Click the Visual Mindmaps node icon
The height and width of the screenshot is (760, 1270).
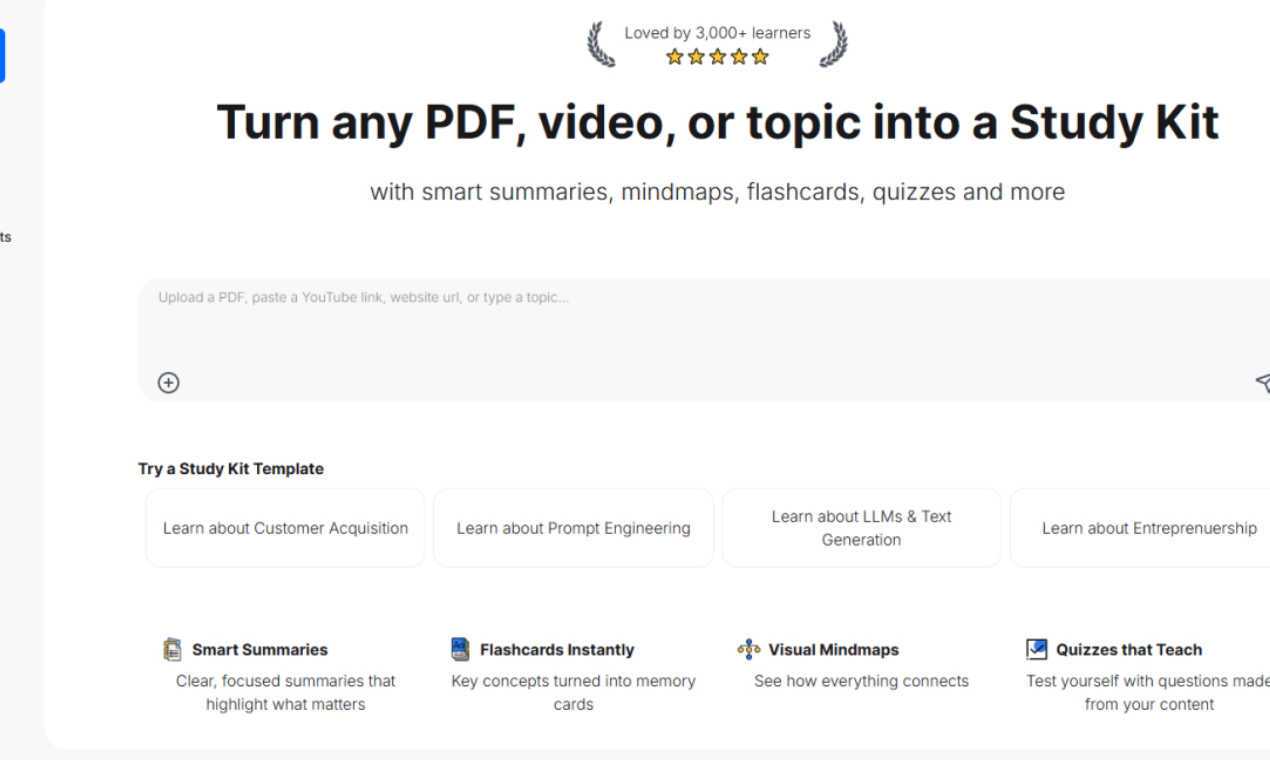747,649
